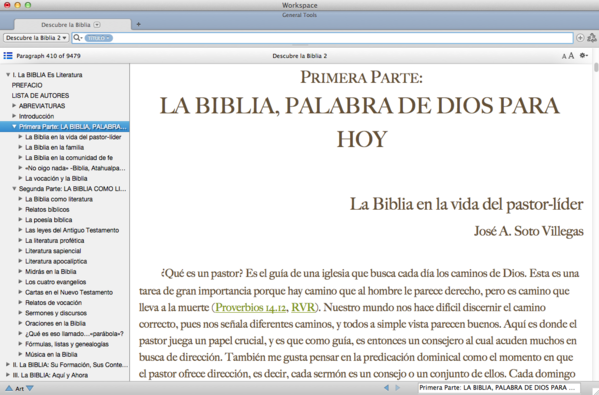This screenshot has height=395, width=599.
Task: Select Fórmulas, listas y genealogías entry
Action: coord(67,344)
